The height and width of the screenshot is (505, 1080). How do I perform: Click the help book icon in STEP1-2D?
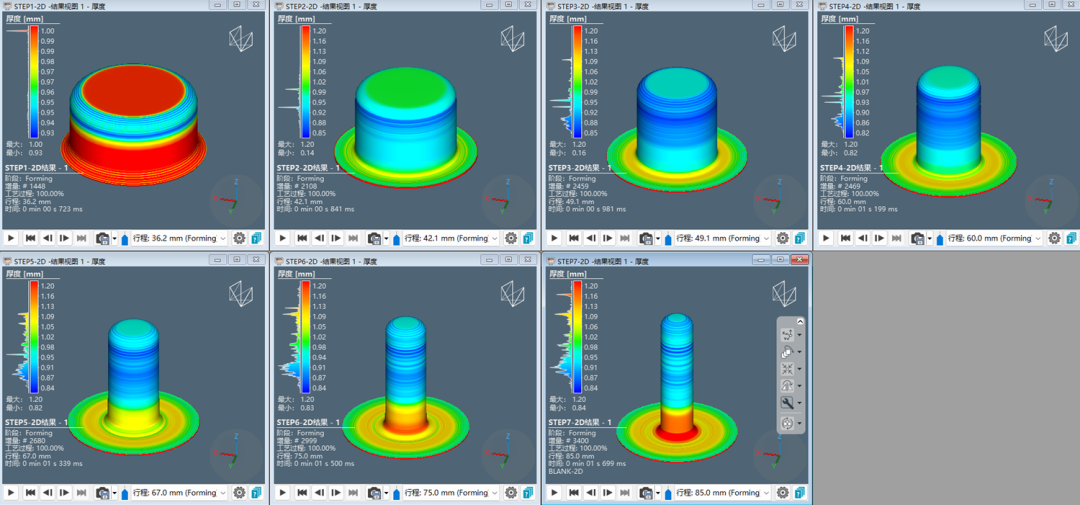[257, 238]
